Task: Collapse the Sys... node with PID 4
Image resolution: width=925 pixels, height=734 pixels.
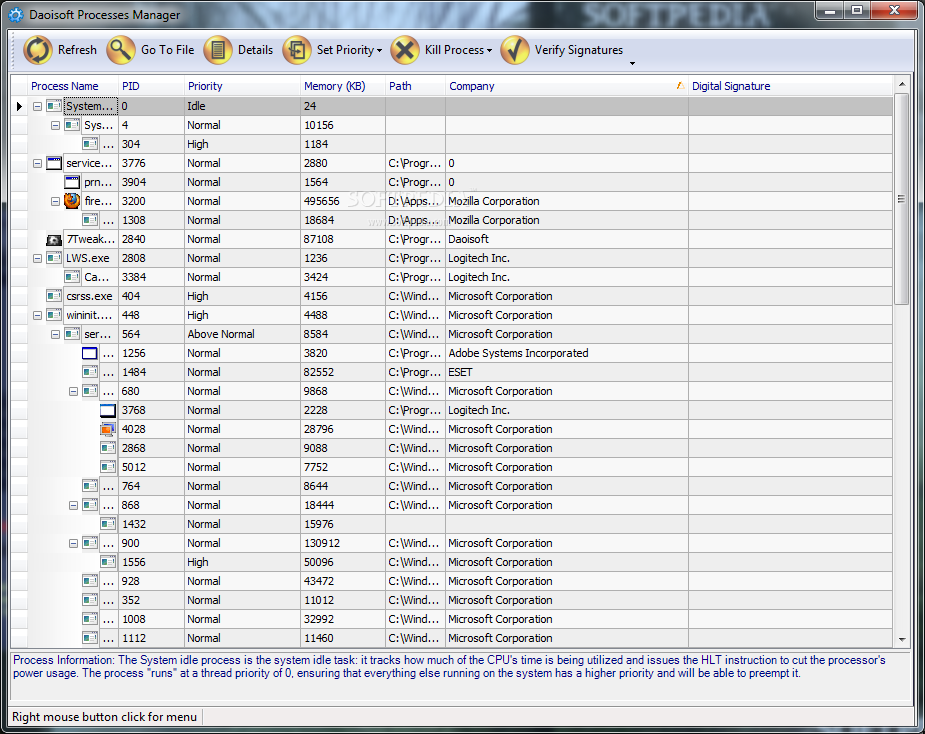Action: click(x=55, y=125)
